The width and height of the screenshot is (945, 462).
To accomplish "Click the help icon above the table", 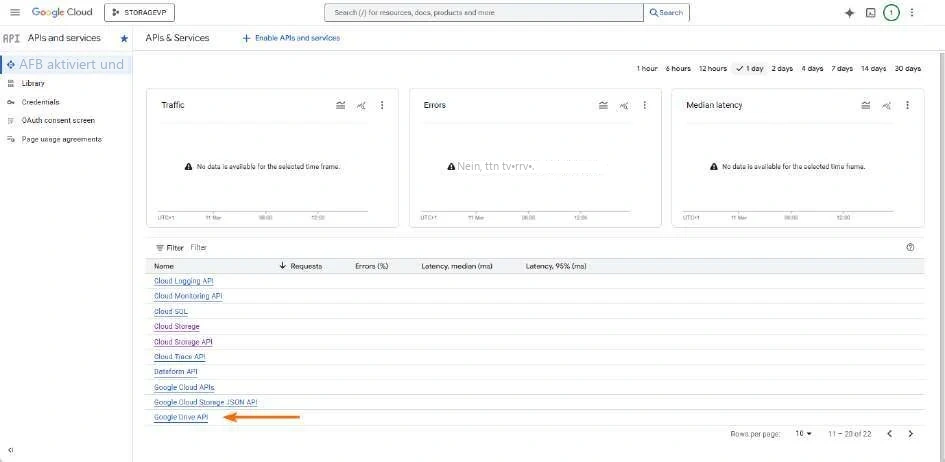I will pyautogui.click(x=910, y=247).
